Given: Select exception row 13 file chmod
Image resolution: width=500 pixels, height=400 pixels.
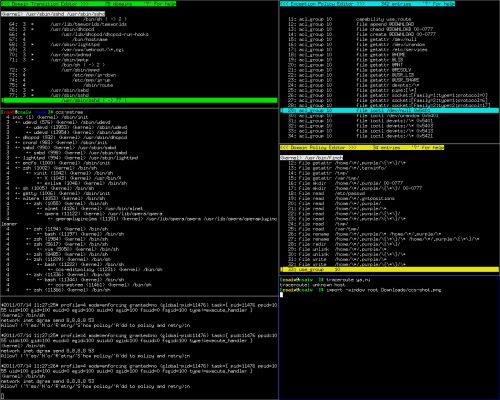Looking at the screenshot, I should click(x=360, y=29).
